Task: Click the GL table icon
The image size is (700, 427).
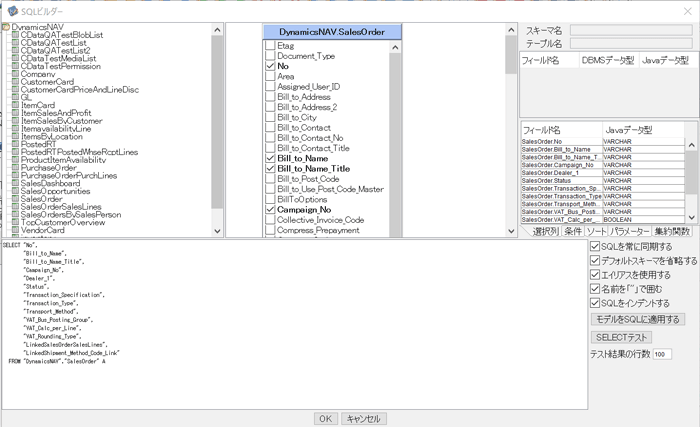Action: pos(15,97)
